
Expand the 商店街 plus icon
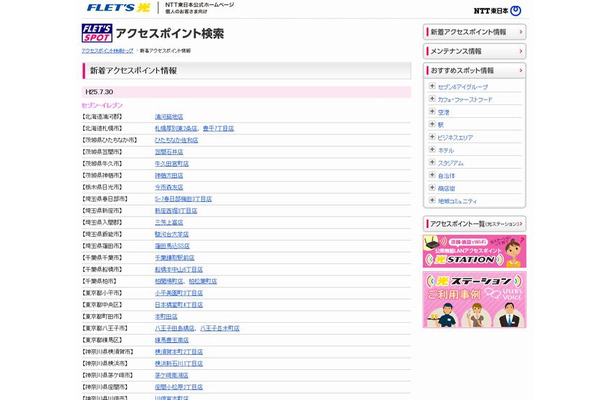[x=432, y=188]
